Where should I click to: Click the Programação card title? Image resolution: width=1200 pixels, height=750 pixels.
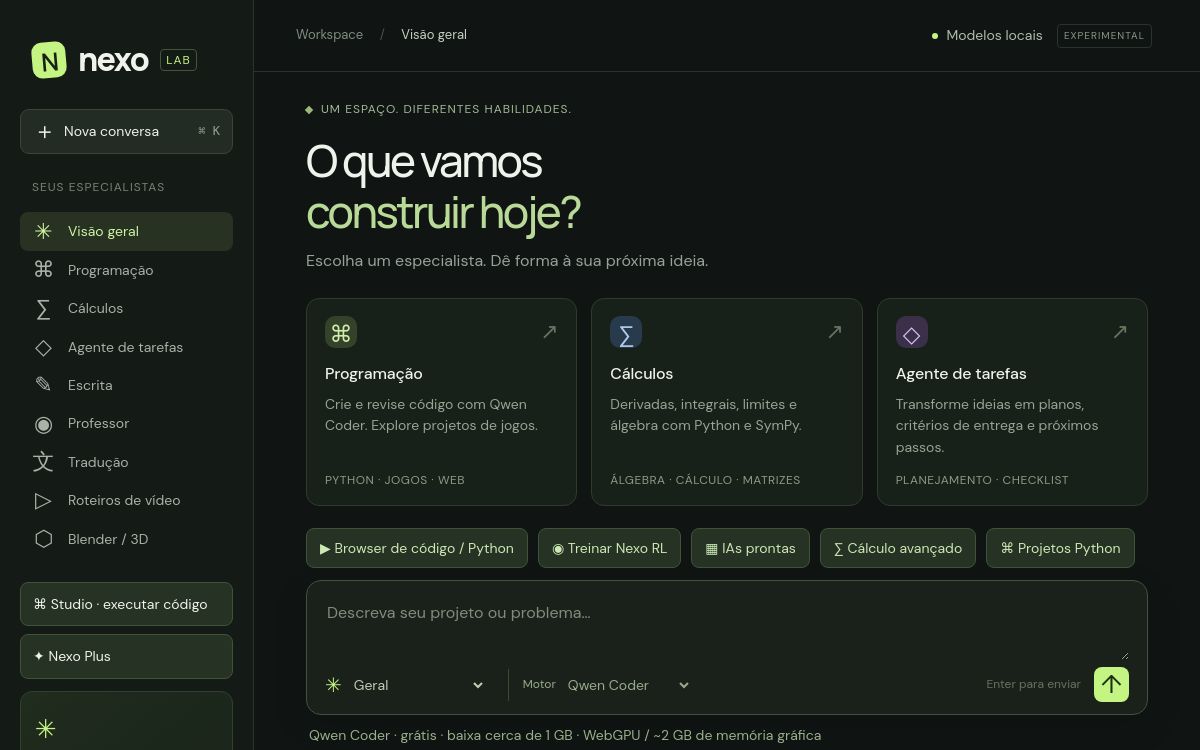point(374,374)
